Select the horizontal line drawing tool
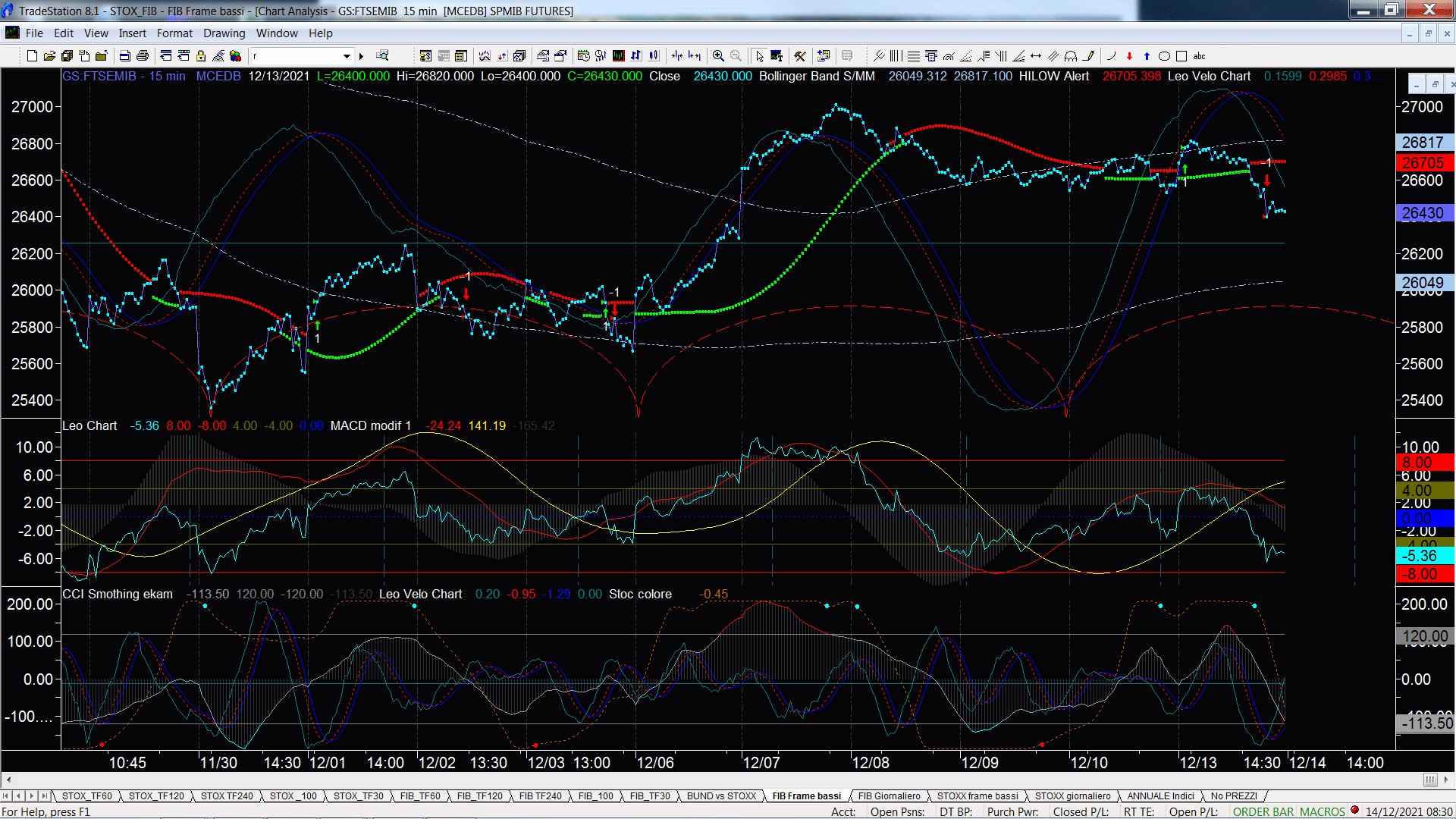Screen dimensions: 1456x819 [914, 56]
